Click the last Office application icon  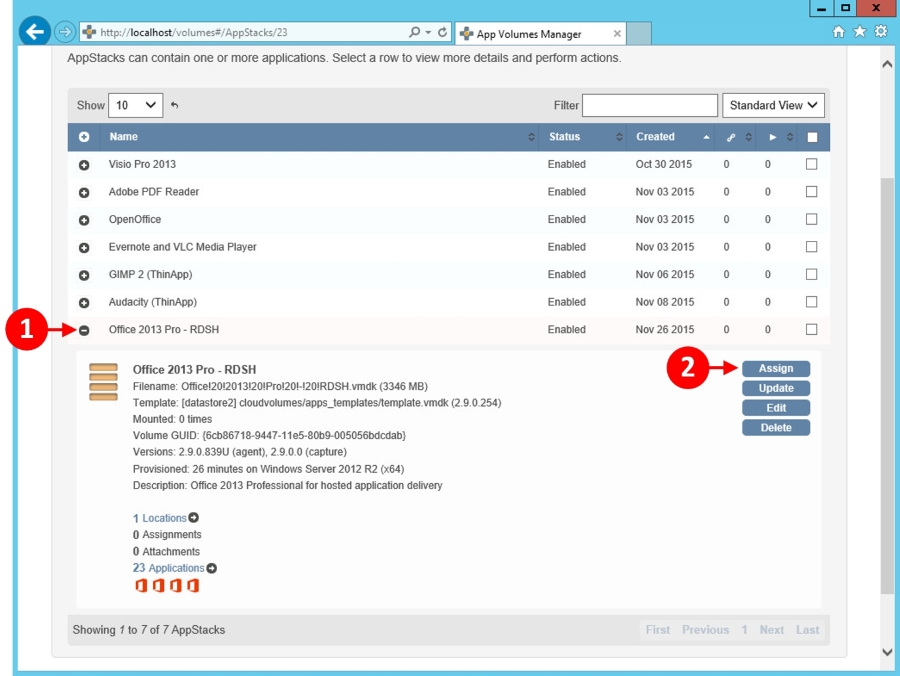193,585
